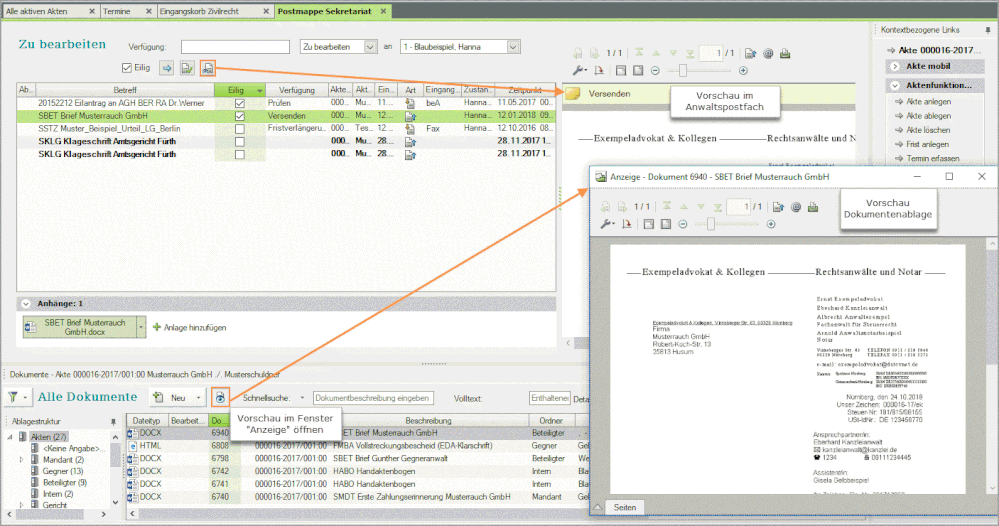
Task: Collapse the Anhänge: 1 section
Action: click(x=25, y=303)
